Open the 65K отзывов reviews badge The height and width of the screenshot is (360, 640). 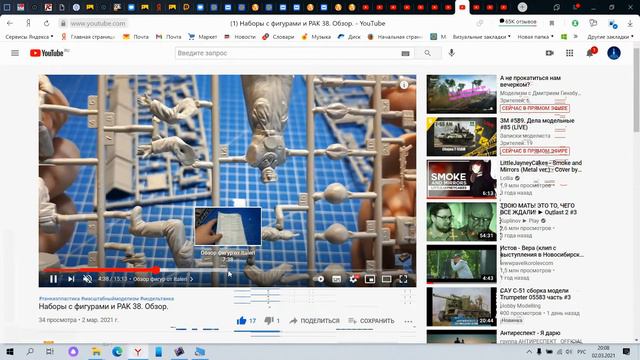tap(518, 22)
